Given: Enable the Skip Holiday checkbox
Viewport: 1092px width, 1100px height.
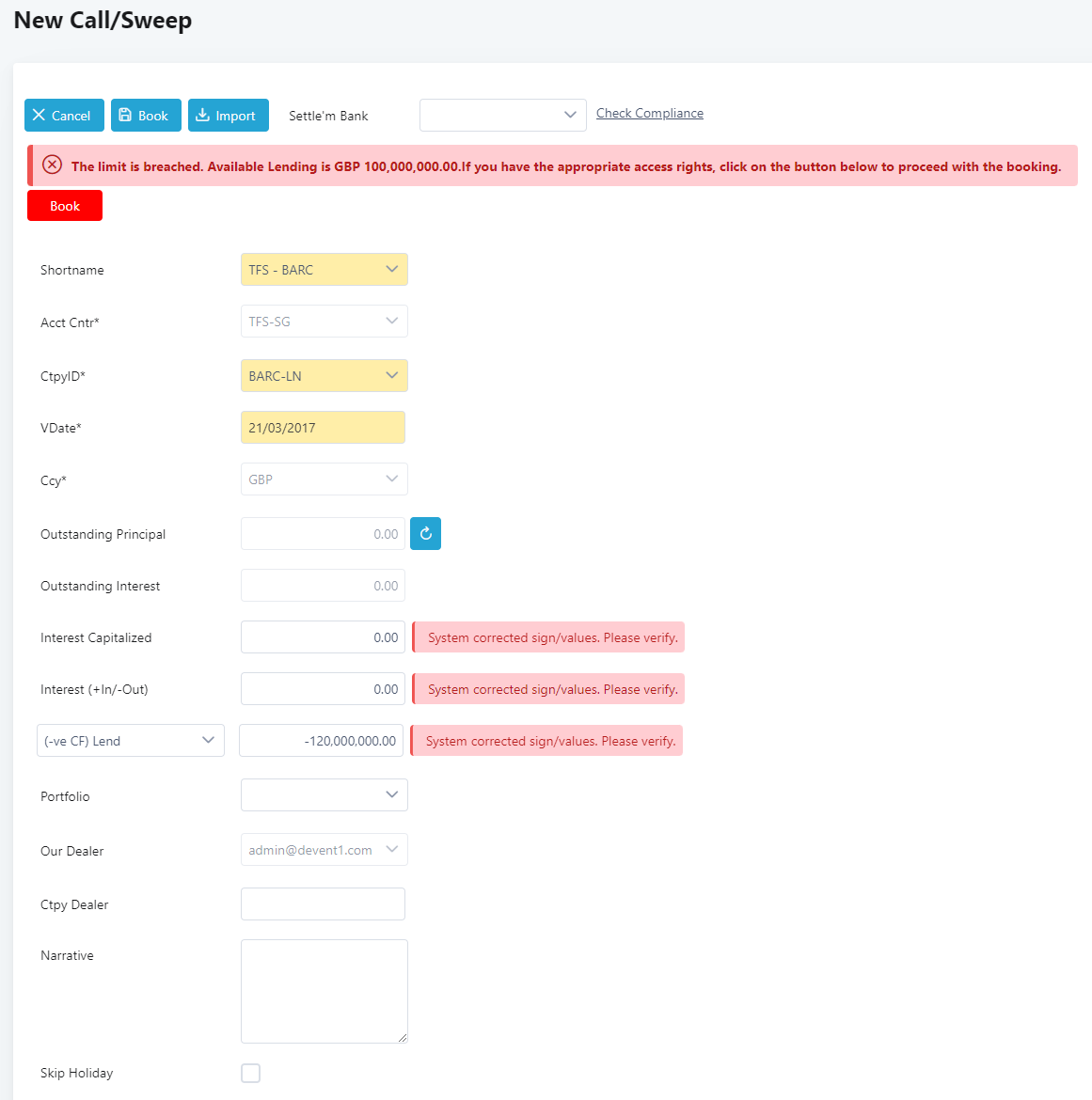Looking at the screenshot, I should click(x=250, y=1073).
